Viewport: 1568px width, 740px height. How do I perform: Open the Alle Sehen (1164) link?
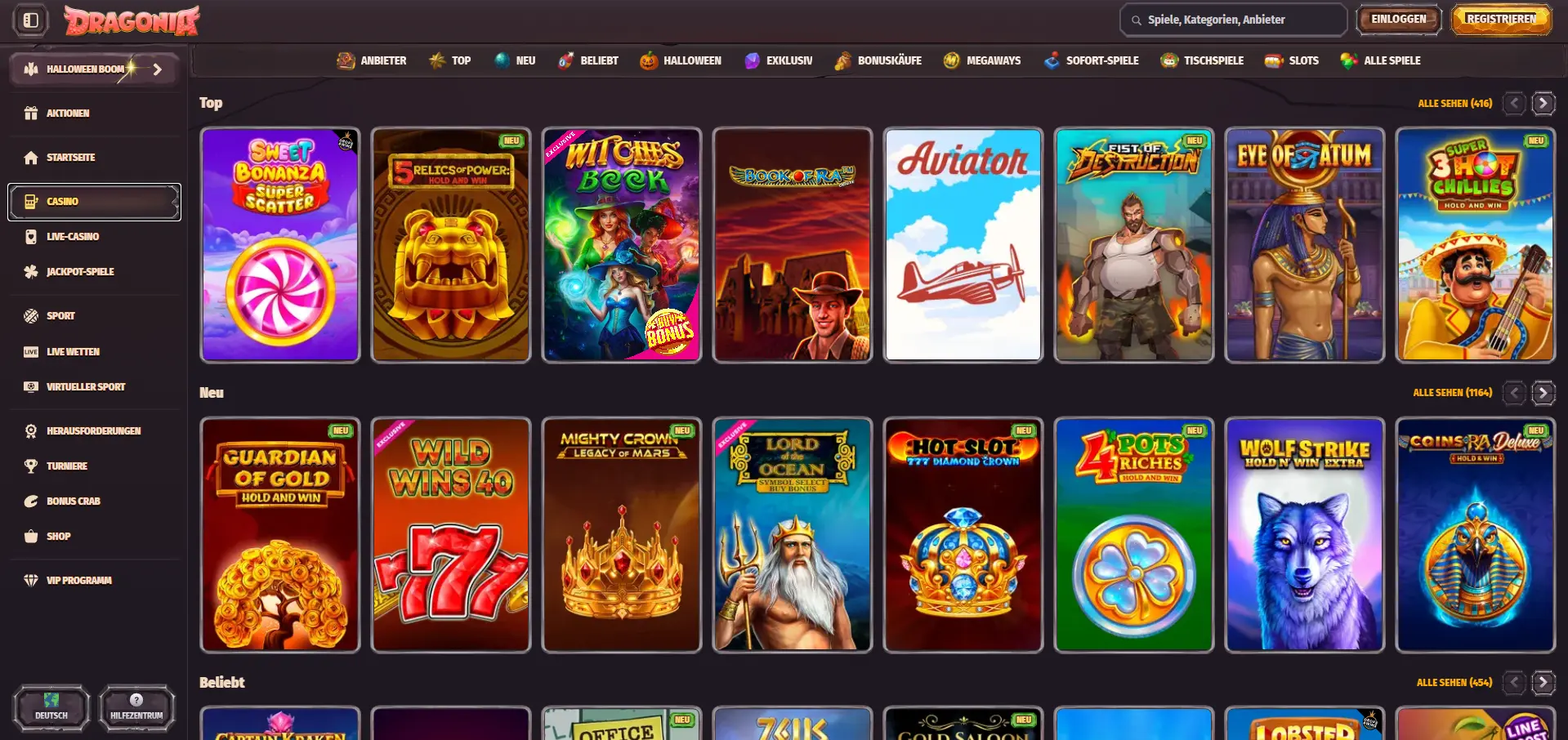tap(1451, 392)
